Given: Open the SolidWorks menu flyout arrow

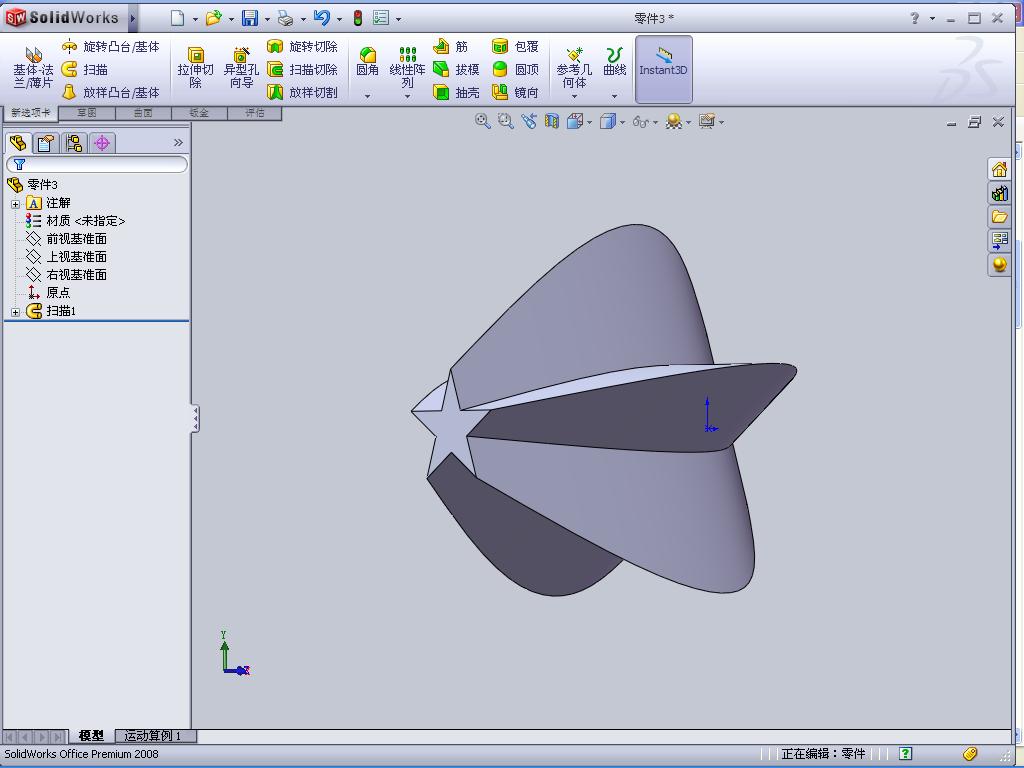Looking at the screenshot, I should click(x=133, y=18).
